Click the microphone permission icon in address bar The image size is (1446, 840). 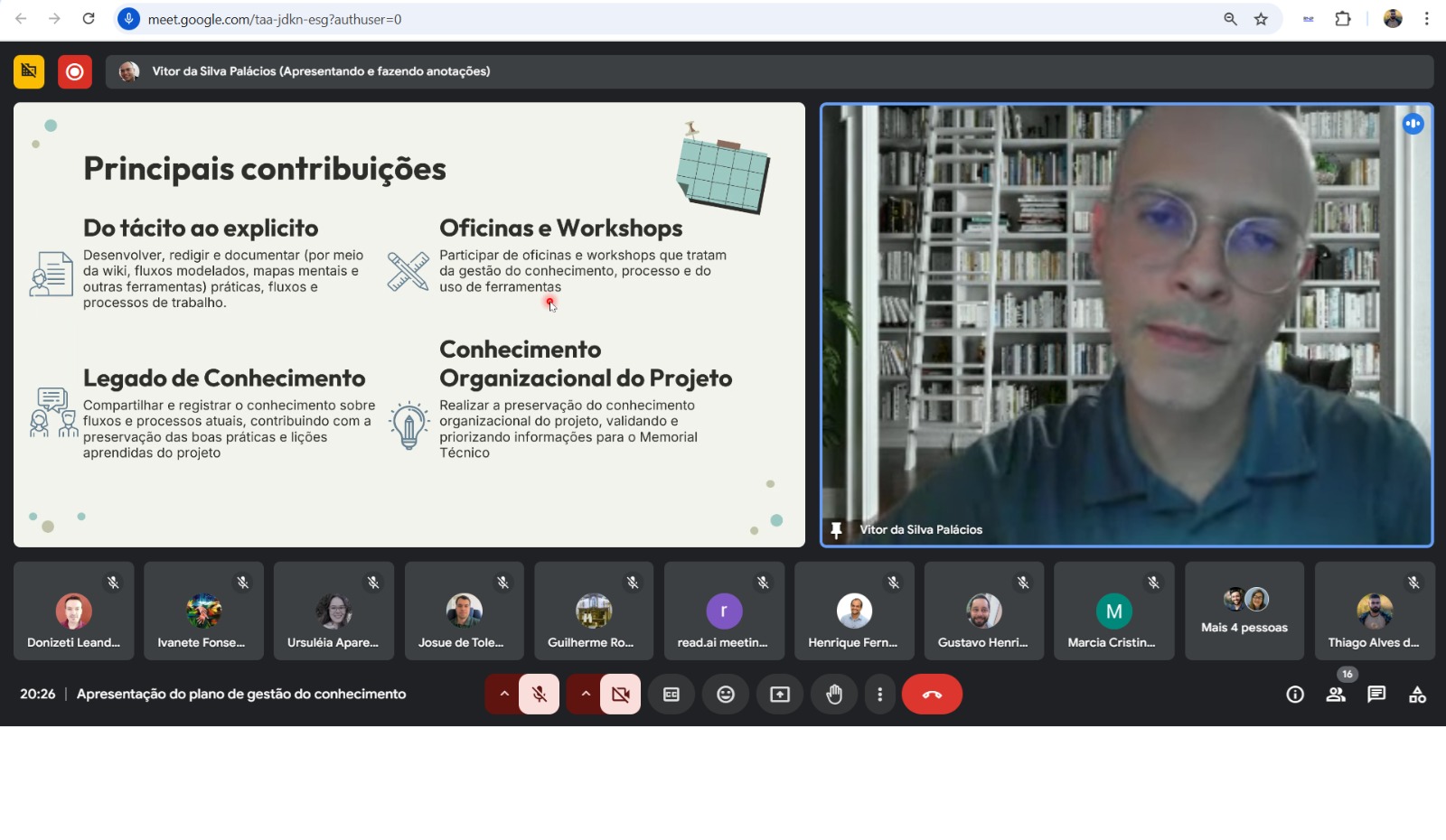129,19
